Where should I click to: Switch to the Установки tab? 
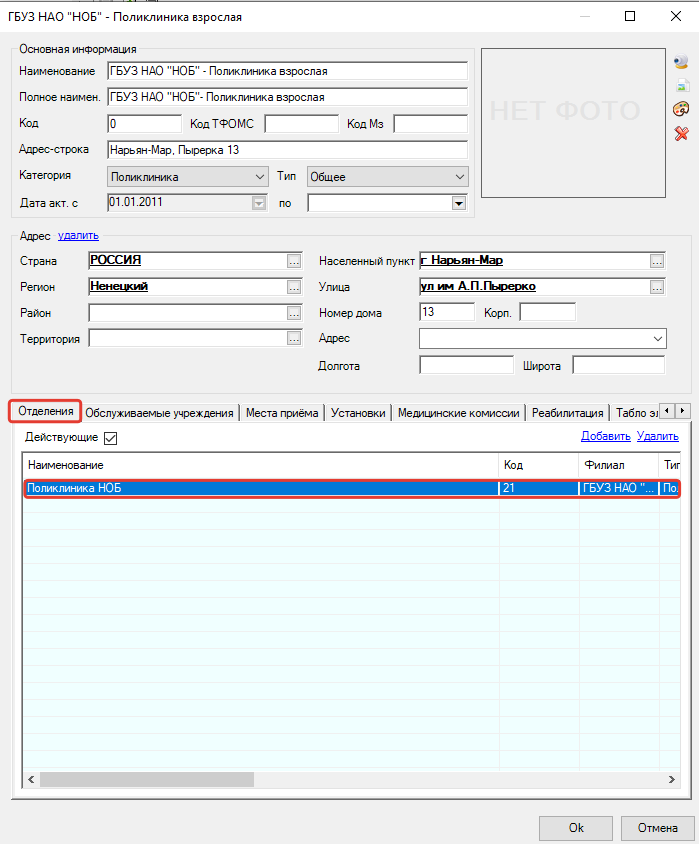[358, 413]
